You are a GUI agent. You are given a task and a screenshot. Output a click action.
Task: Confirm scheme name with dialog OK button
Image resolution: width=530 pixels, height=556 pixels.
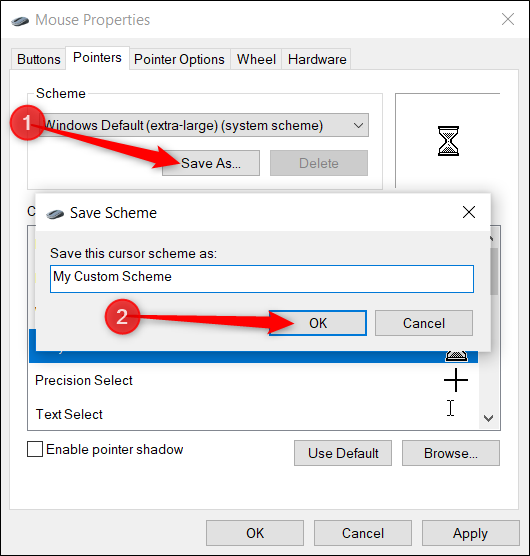pos(318,323)
